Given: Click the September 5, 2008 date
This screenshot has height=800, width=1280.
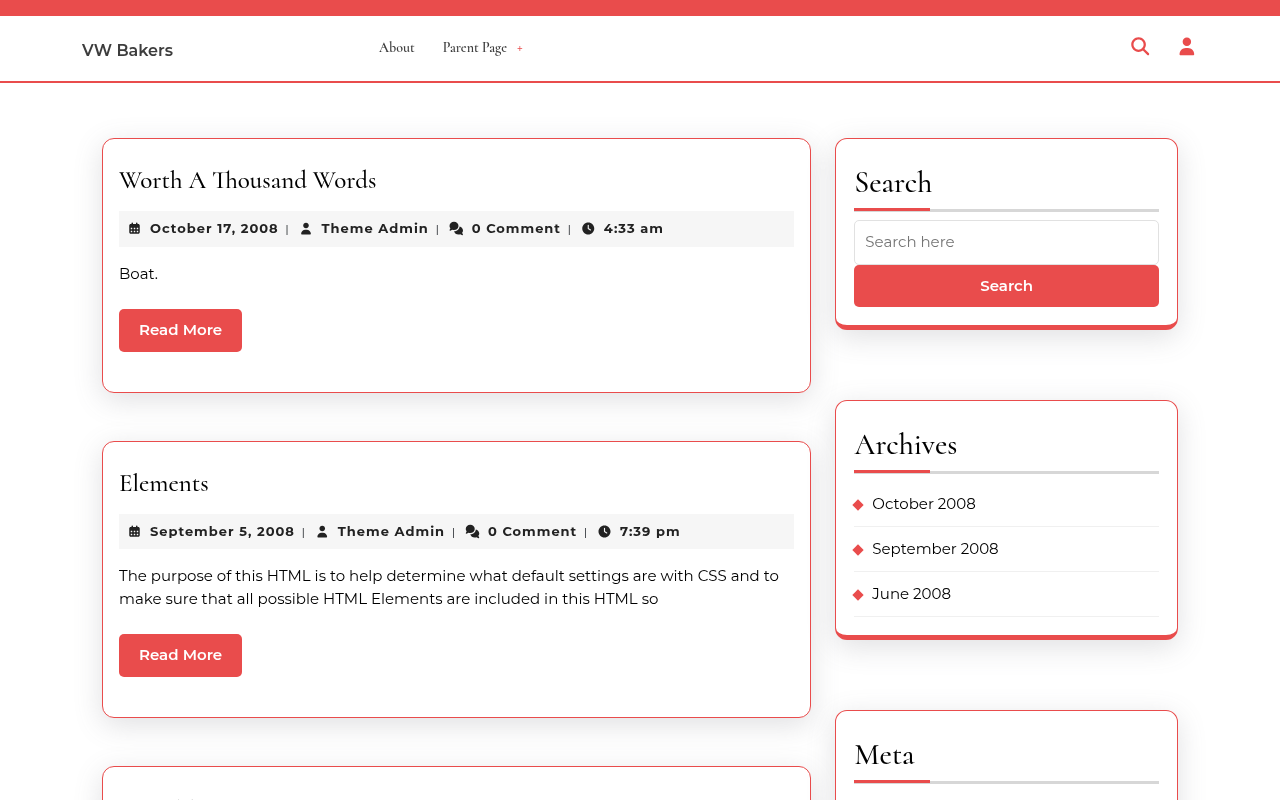Looking at the screenshot, I should click(x=222, y=532).
